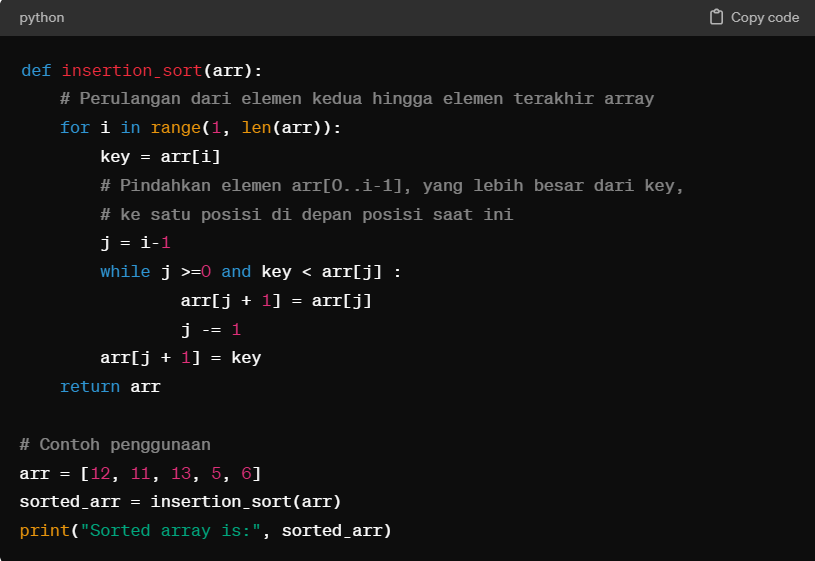Click the line "def insertion_sort(arr):"
815x561 pixels.
pyautogui.click(x=141, y=70)
